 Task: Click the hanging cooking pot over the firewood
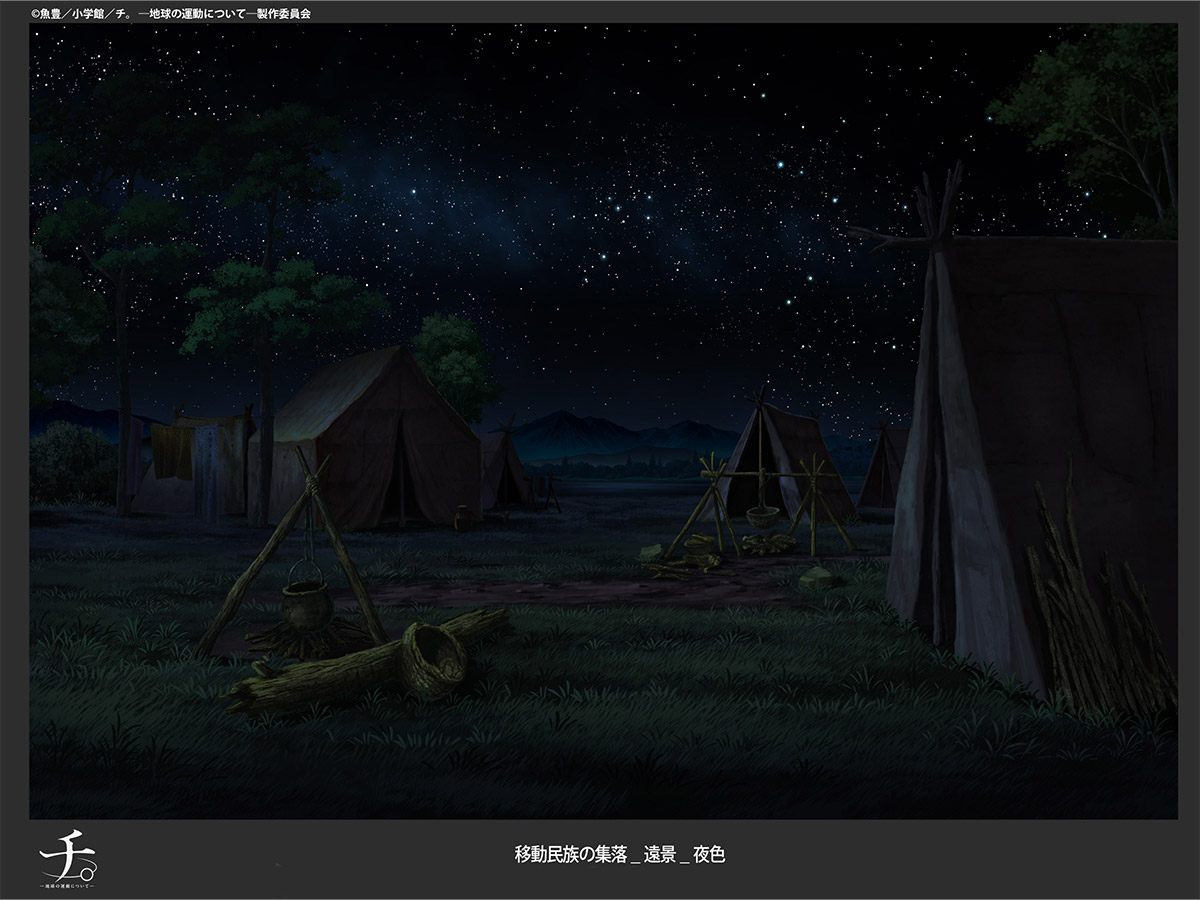[305, 603]
